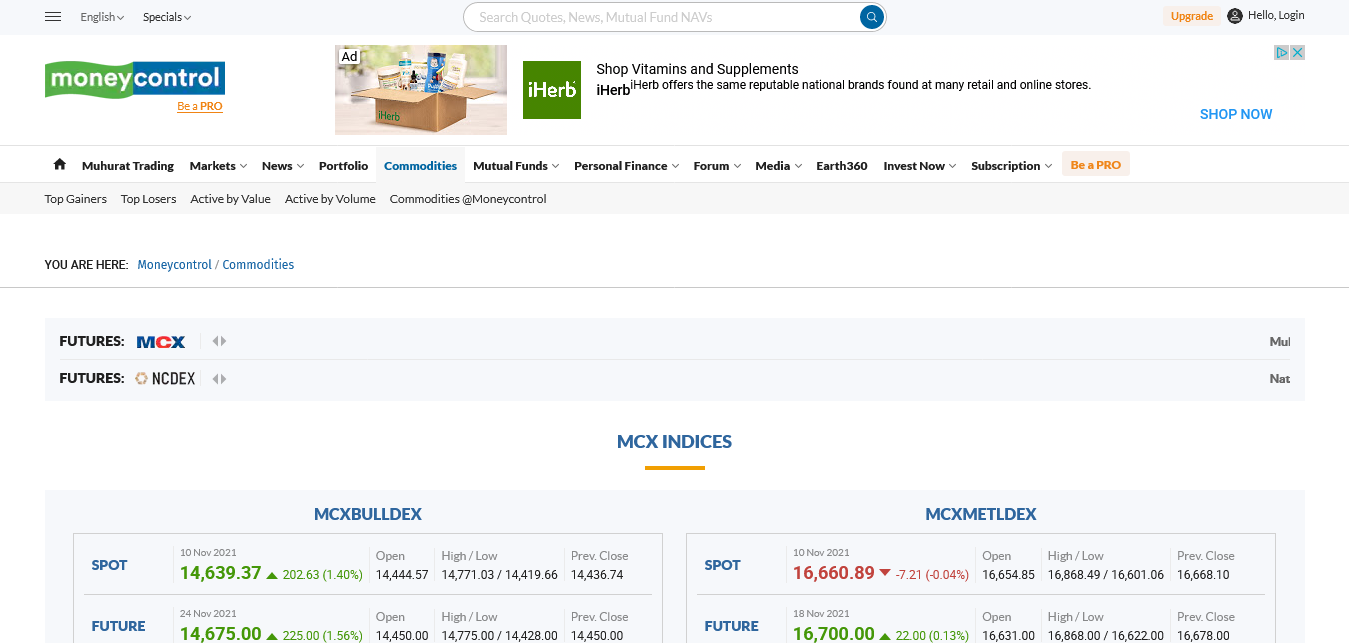Select the Commodities navigation tab

click(x=420, y=166)
